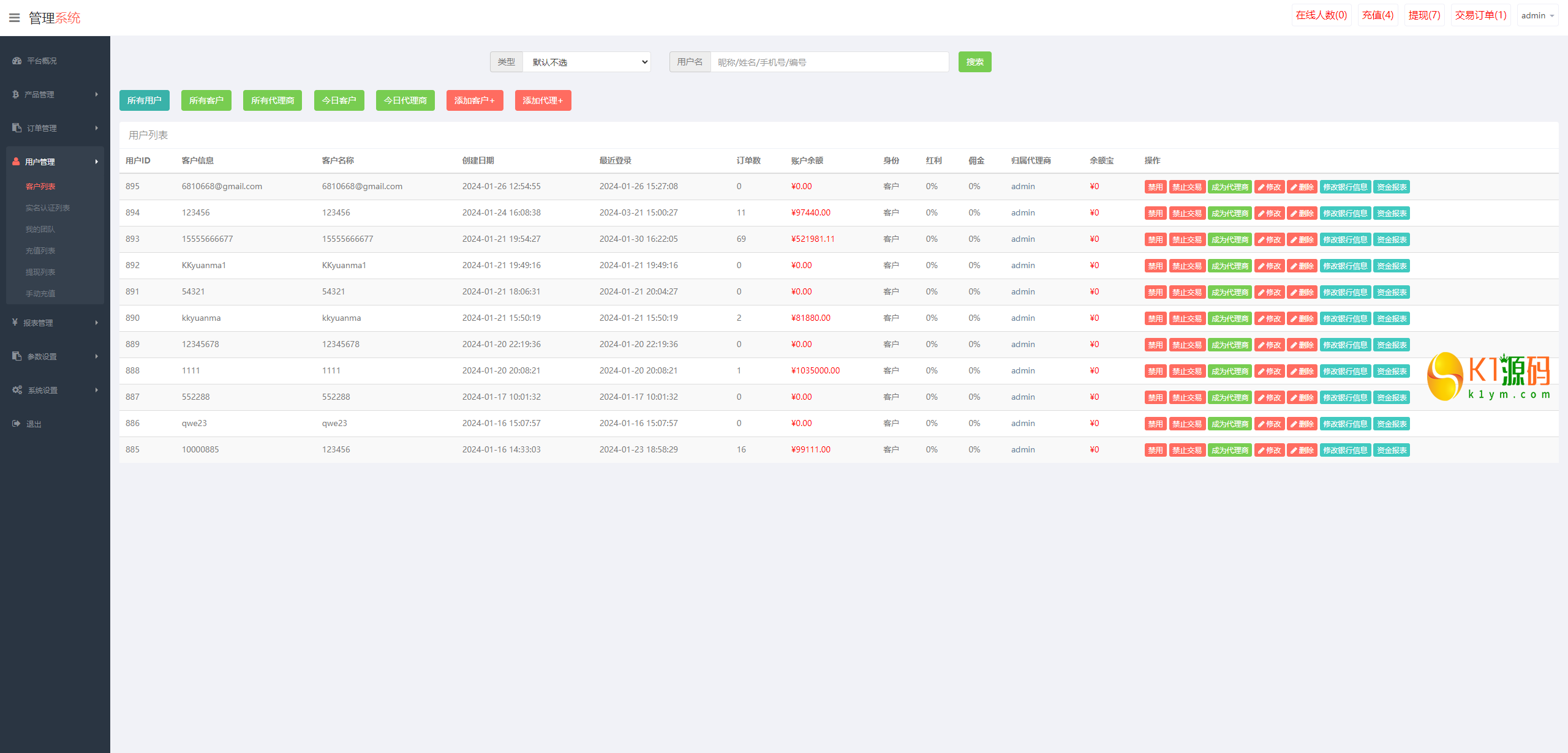Expand 用户管理 sidebar arrow
The width and height of the screenshot is (1568, 753).
[96, 162]
